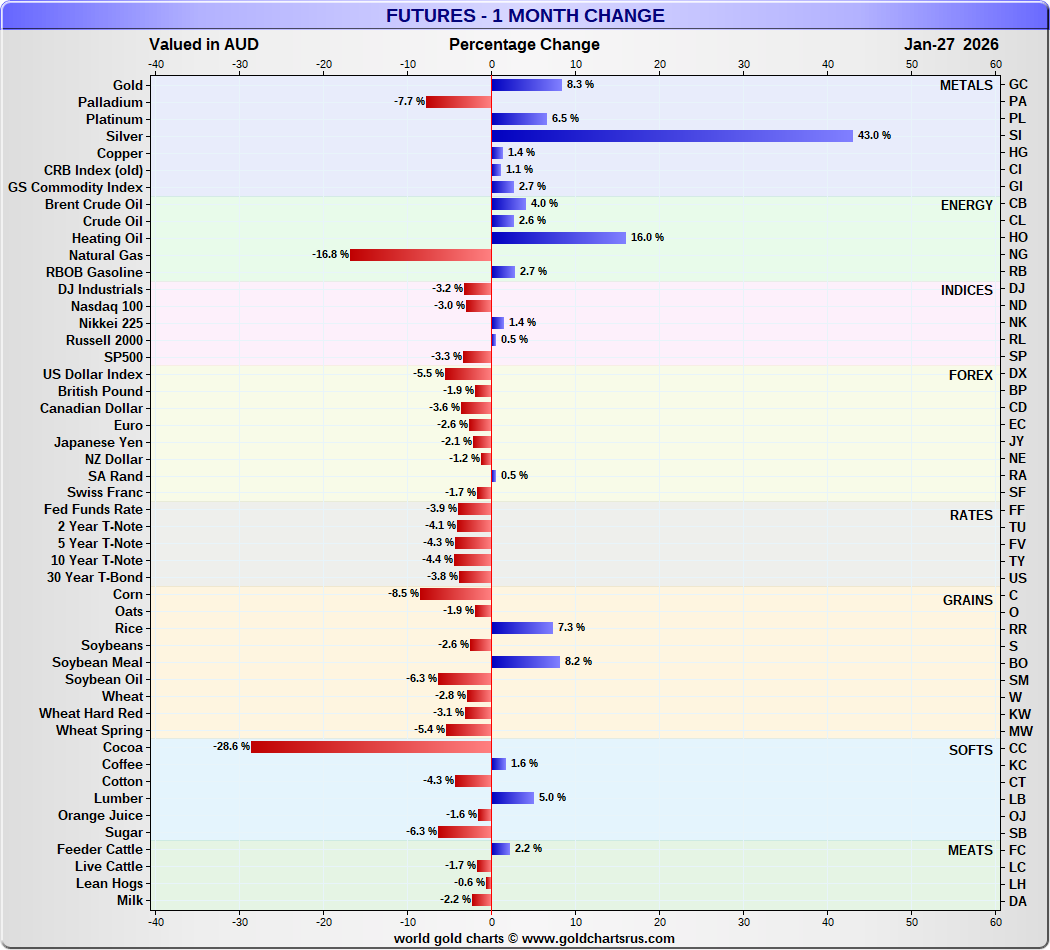1050x950 pixels.
Task: Click the SOFTS section heading
Action: (x=970, y=750)
